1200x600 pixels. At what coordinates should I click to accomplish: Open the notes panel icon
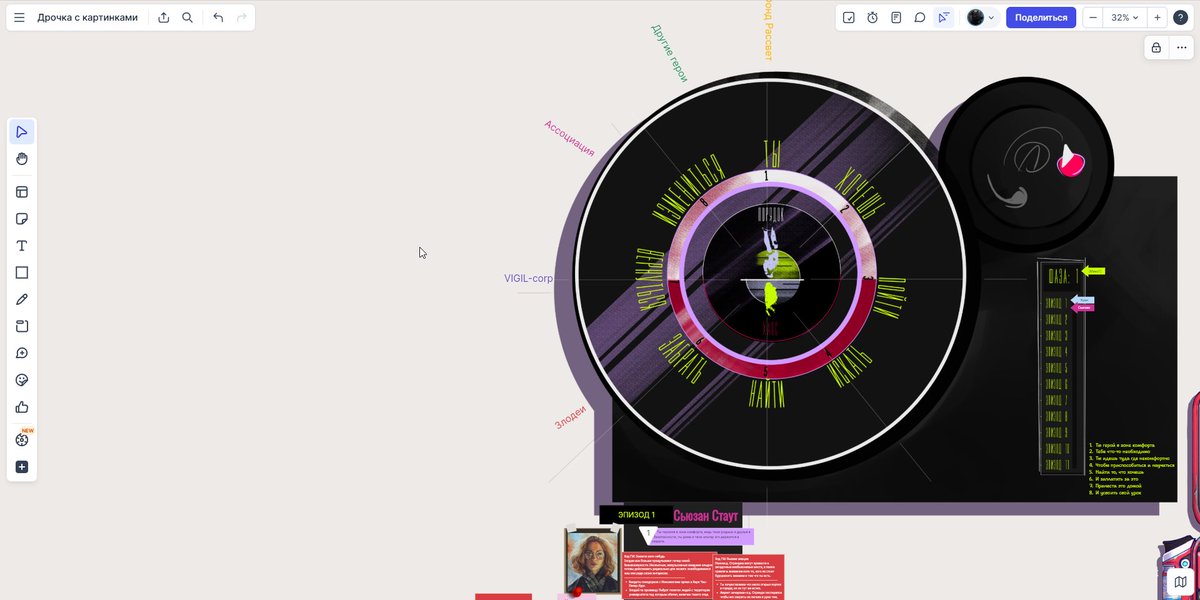896,18
